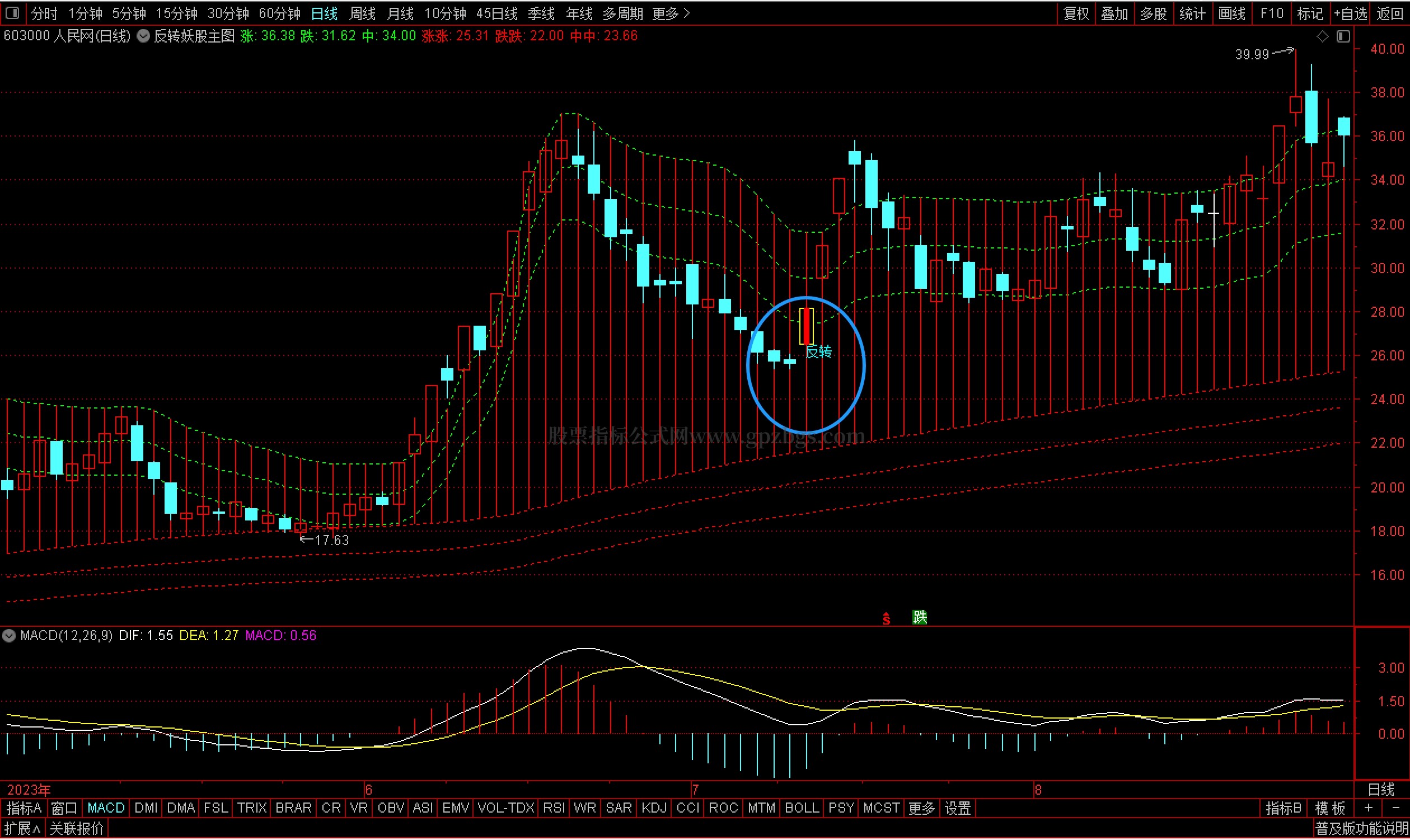Switch to 周线 weekly chart
This screenshot has width=1410, height=840.
tap(362, 13)
